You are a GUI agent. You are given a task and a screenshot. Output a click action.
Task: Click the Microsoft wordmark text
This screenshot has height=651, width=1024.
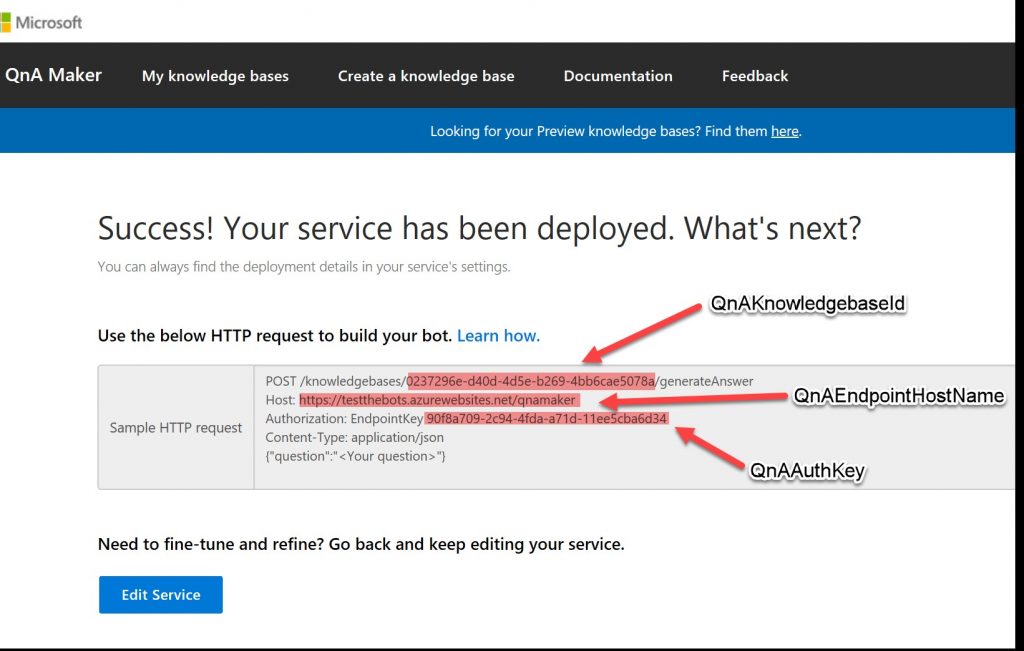49,22
